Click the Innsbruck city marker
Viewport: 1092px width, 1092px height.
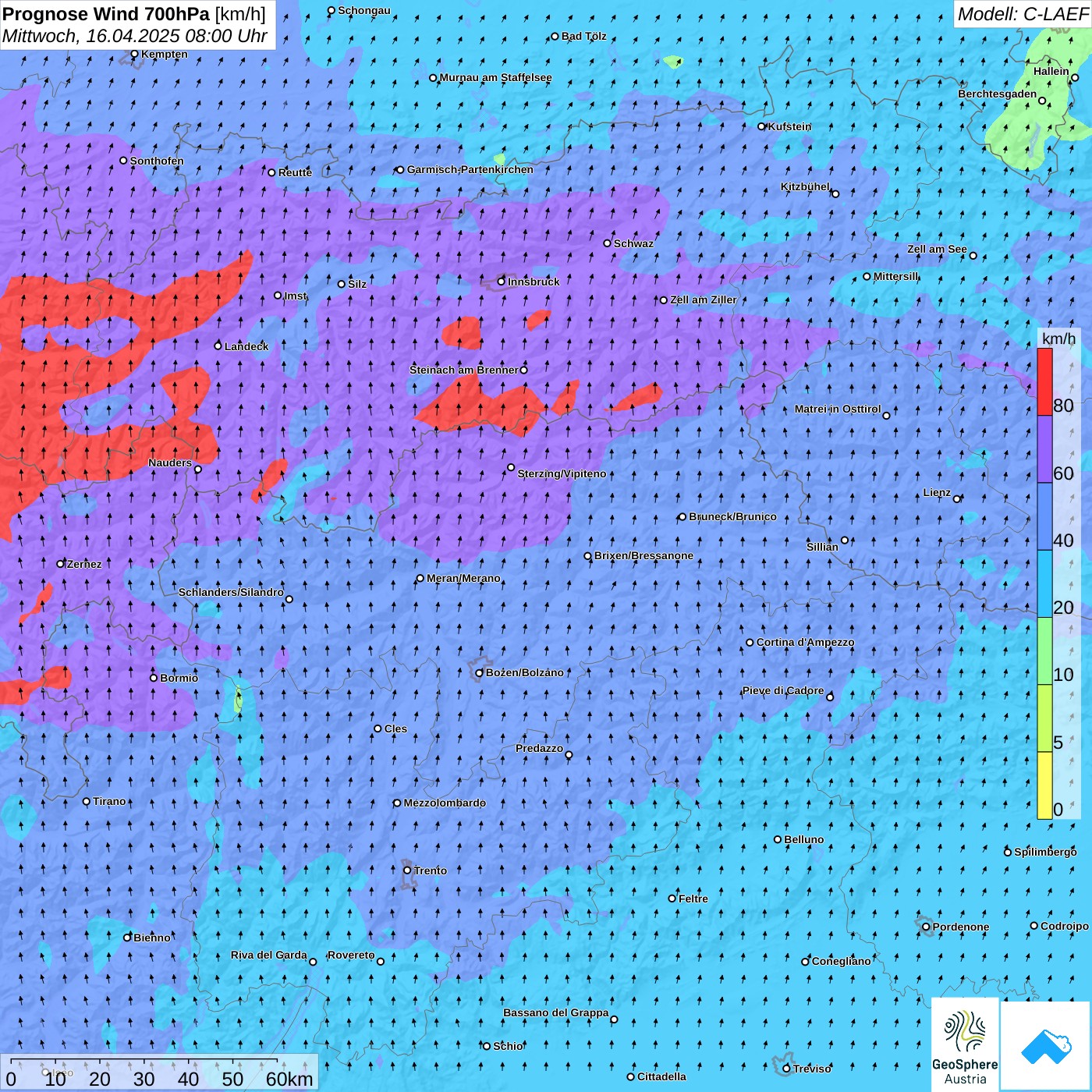pyautogui.click(x=502, y=282)
